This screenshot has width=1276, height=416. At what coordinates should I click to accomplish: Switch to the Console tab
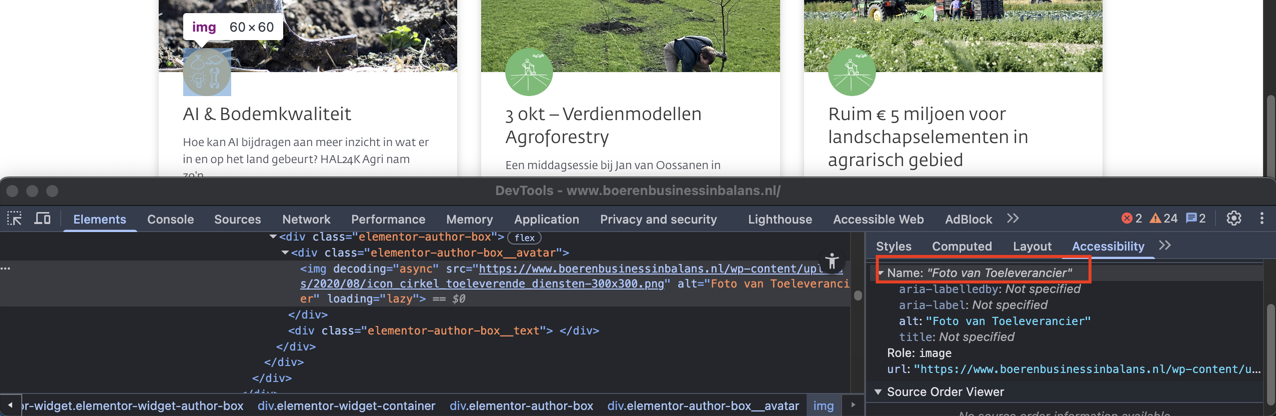point(170,219)
